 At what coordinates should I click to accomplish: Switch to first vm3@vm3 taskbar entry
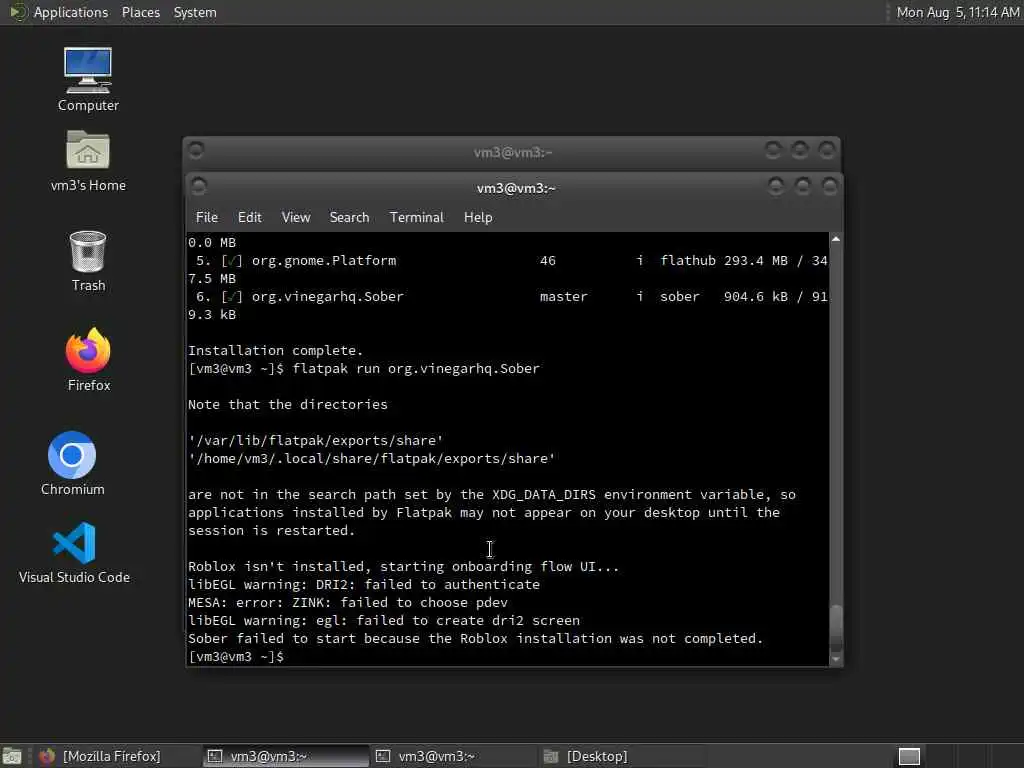pos(285,756)
